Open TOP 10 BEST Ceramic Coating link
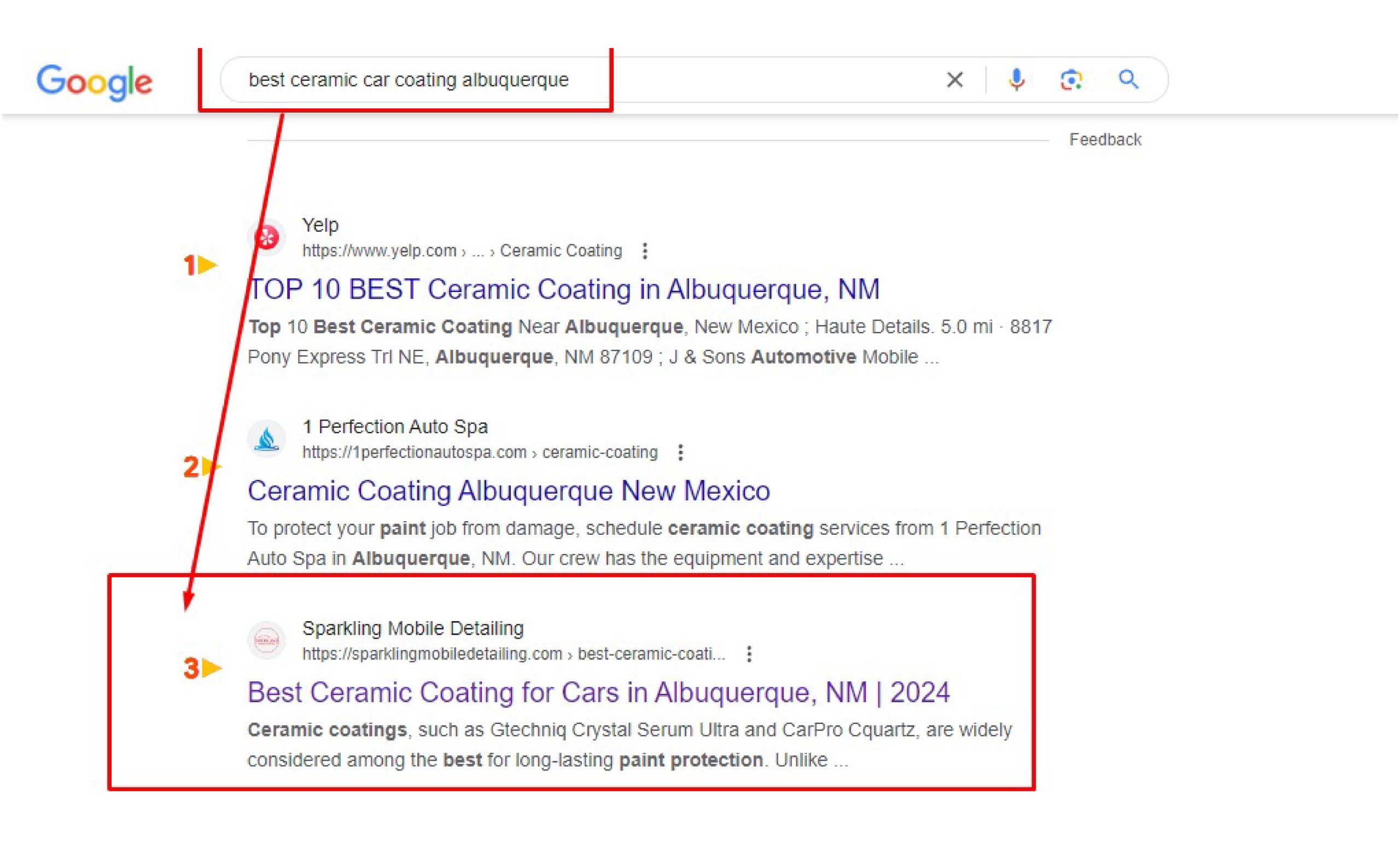Screen dimensions: 1400x841 [x=564, y=289]
